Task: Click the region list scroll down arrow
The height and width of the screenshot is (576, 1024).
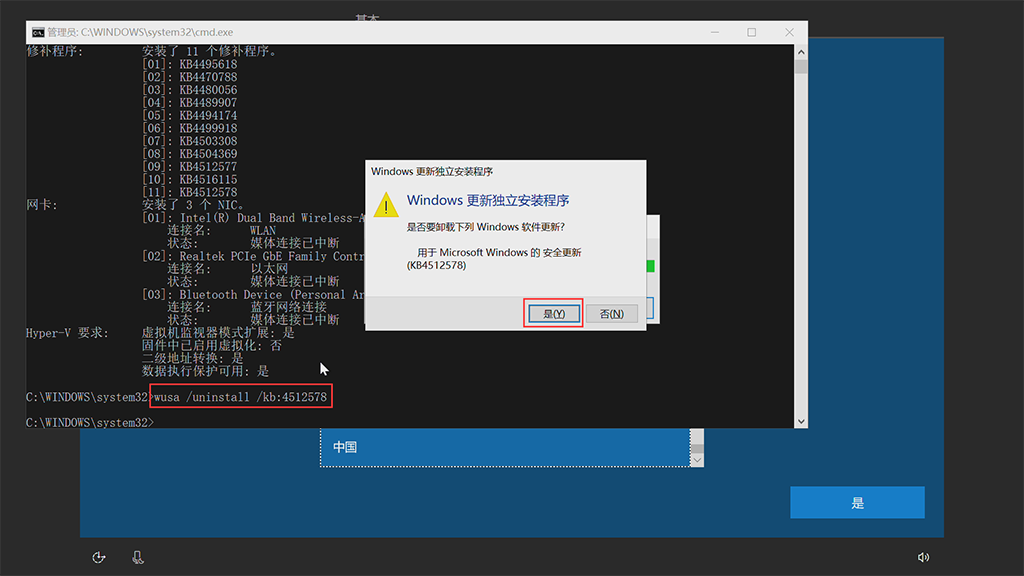Action: tap(697, 460)
